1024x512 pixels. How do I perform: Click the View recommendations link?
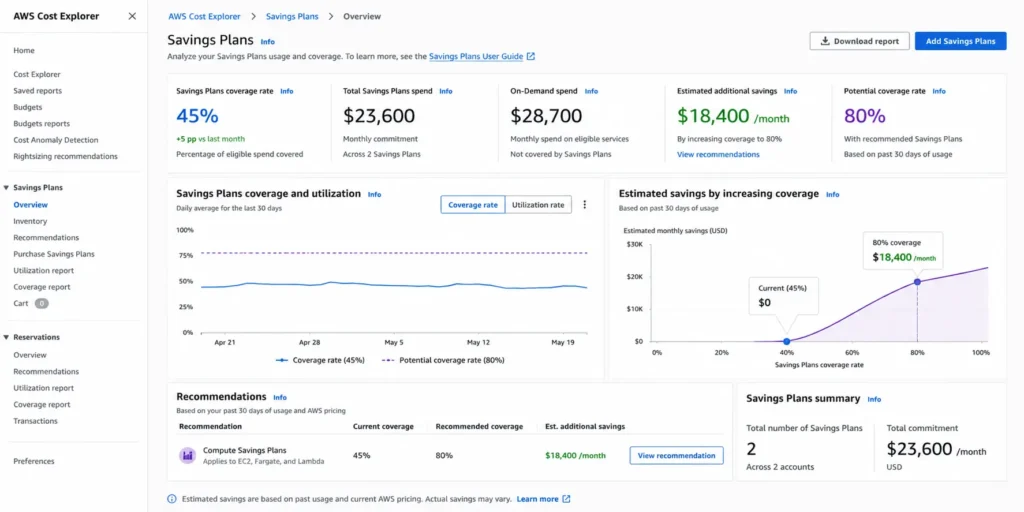pyautogui.click(x=718, y=155)
